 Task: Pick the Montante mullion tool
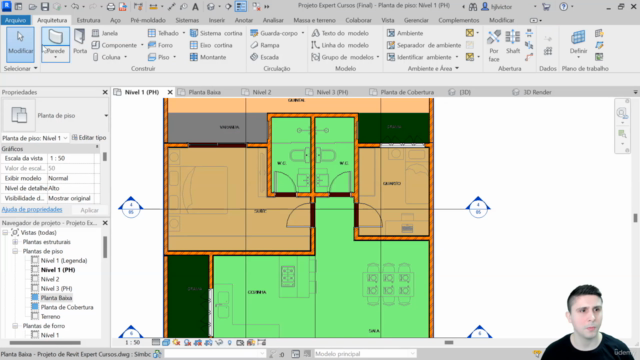point(208,57)
